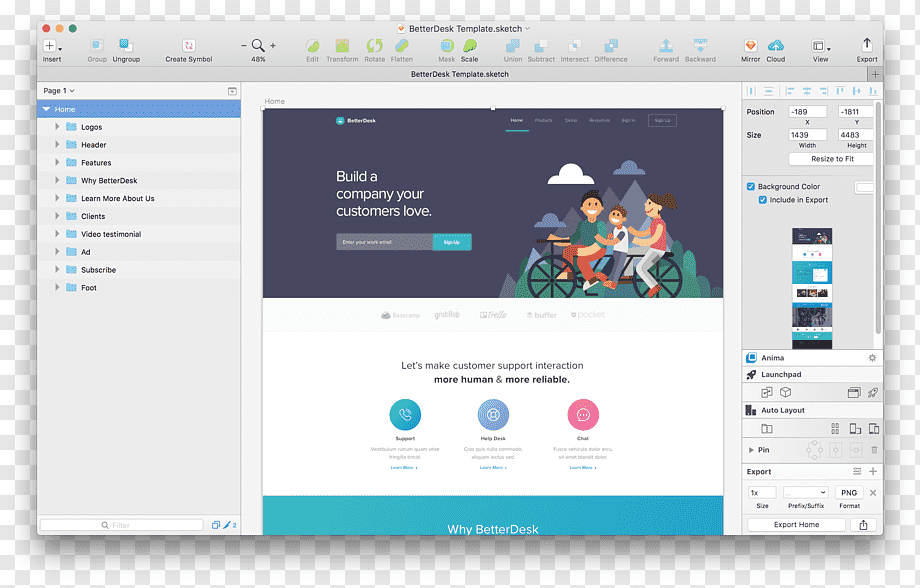Toggle Include in Export checkbox
This screenshot has height=588, width=920.
tap(763, 200)
